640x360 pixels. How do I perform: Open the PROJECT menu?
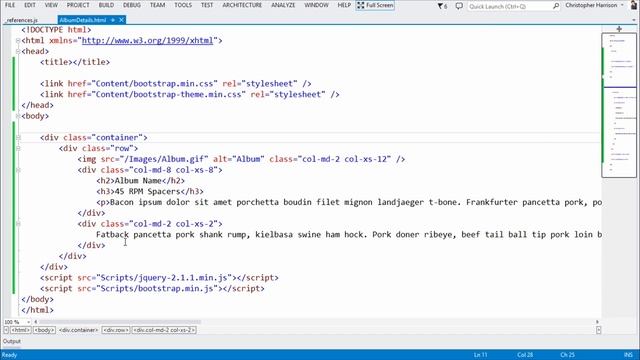pyautogui.click(x=78, y=5)
